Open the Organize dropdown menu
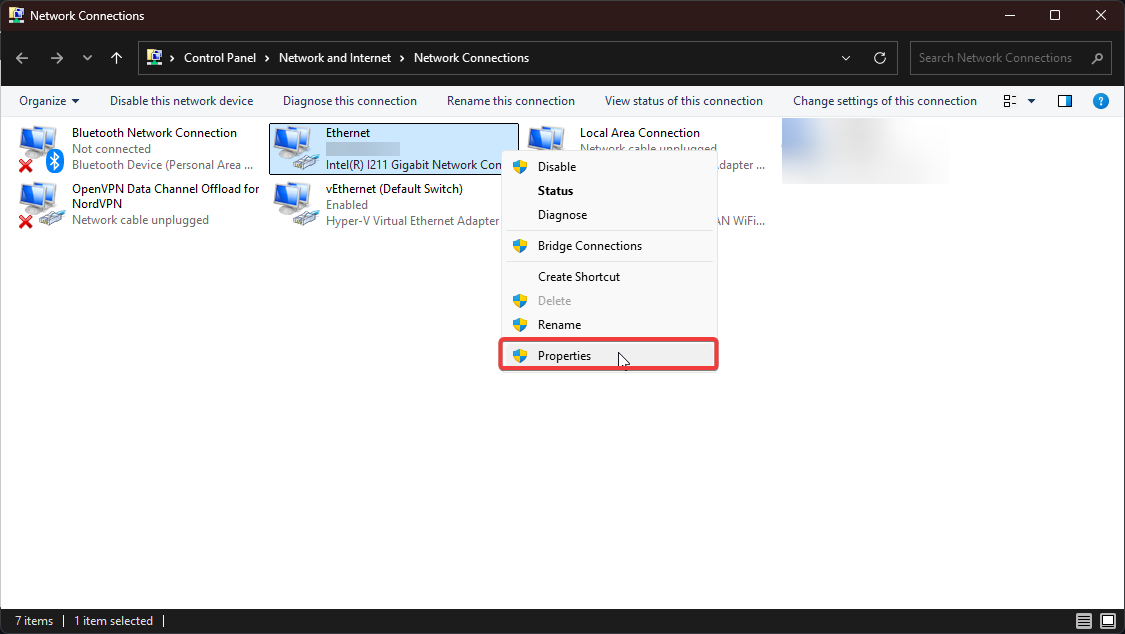 coord(48,100)
